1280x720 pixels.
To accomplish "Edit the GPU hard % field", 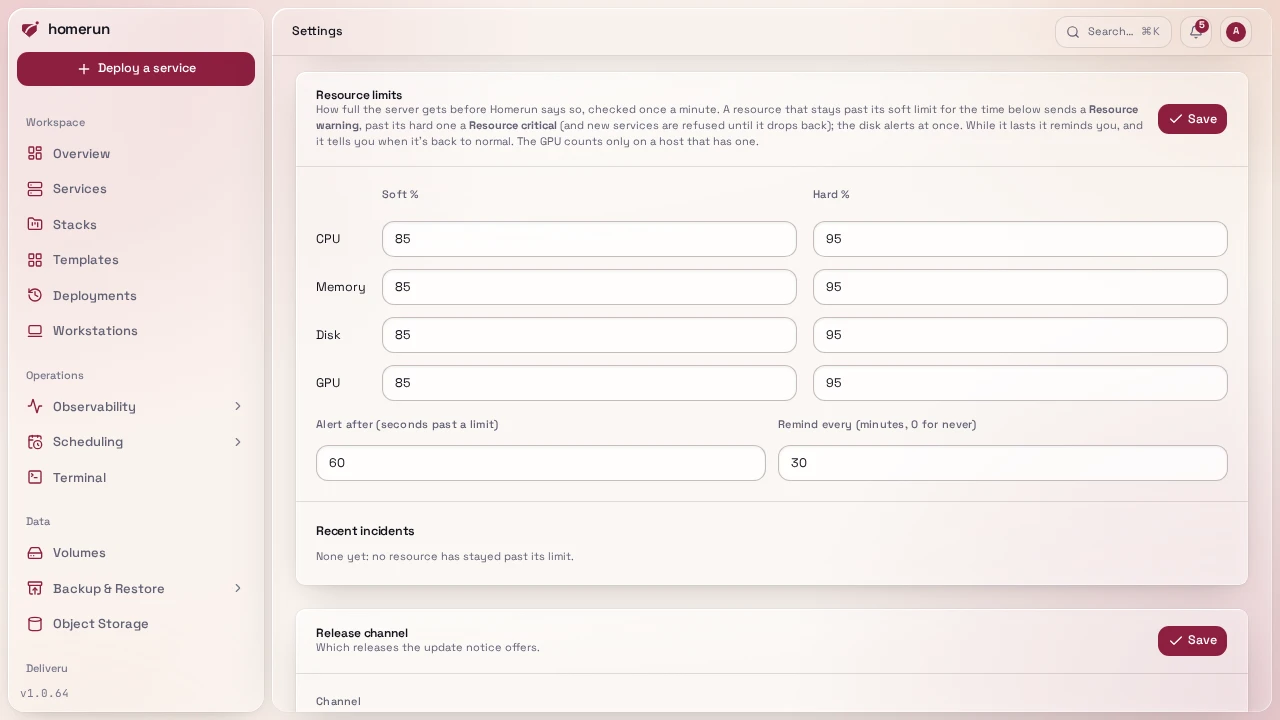I will click(x=1020, y=383).
